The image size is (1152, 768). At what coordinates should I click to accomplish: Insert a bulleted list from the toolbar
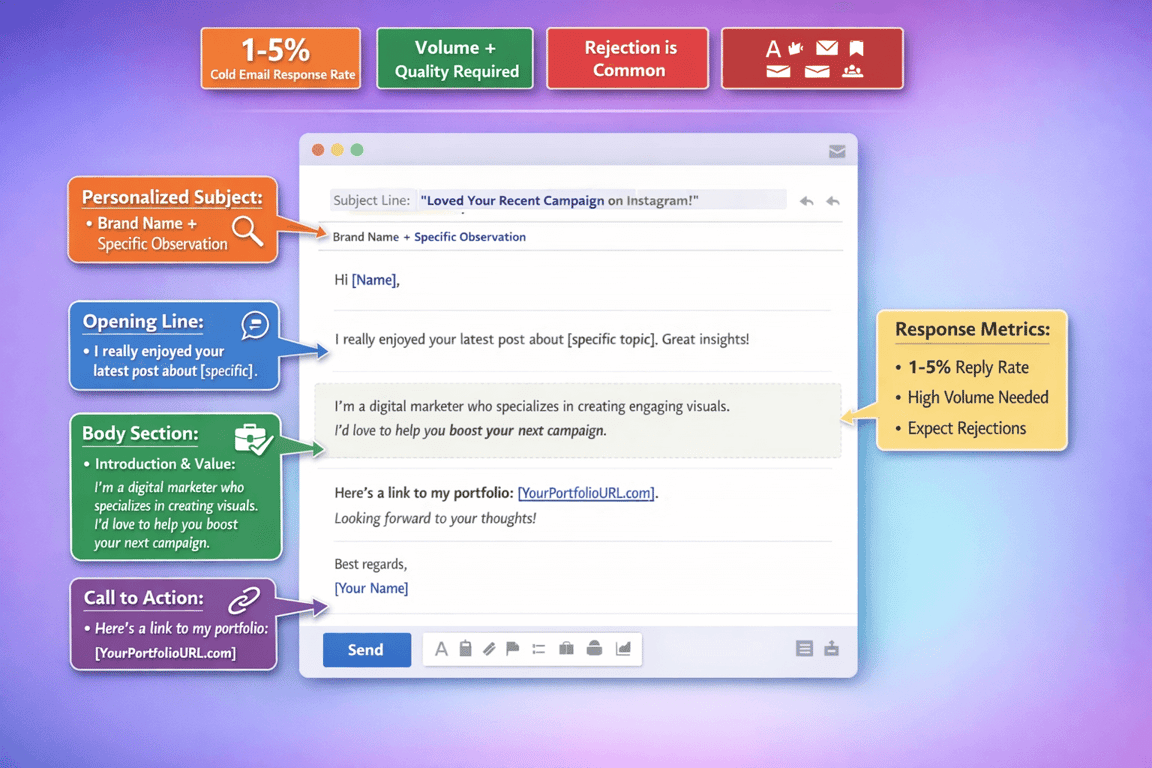point(539,649)
